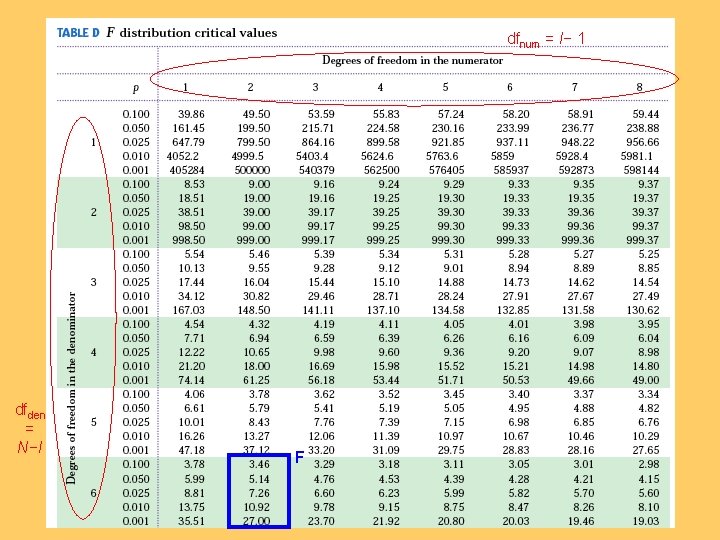Click the table value 5.14
720x540 pixels.
coord(259,479)
